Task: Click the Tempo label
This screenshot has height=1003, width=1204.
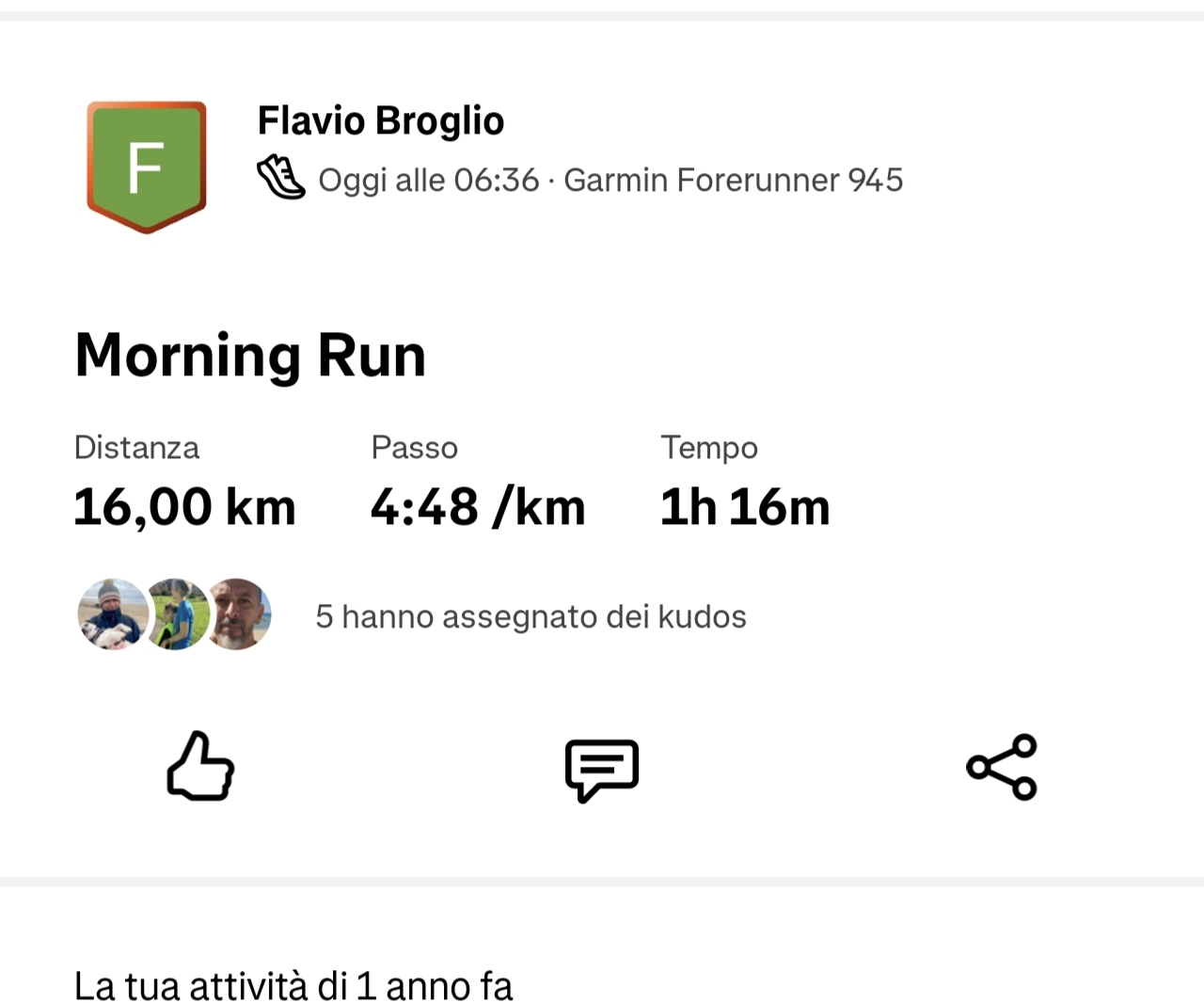Action: coord(708,447)
